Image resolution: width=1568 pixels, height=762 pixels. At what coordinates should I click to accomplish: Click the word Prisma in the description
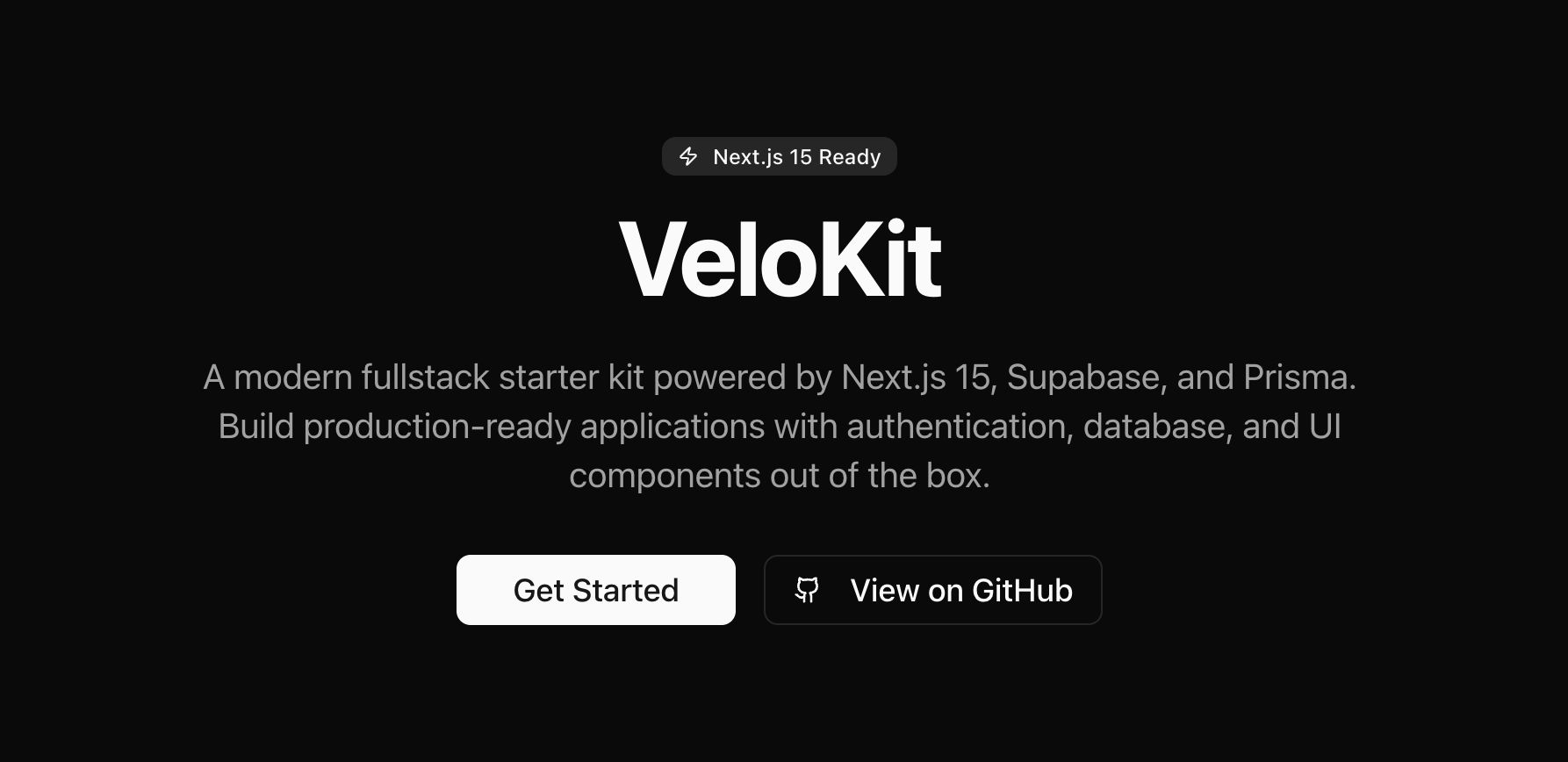pos(1299,377)
